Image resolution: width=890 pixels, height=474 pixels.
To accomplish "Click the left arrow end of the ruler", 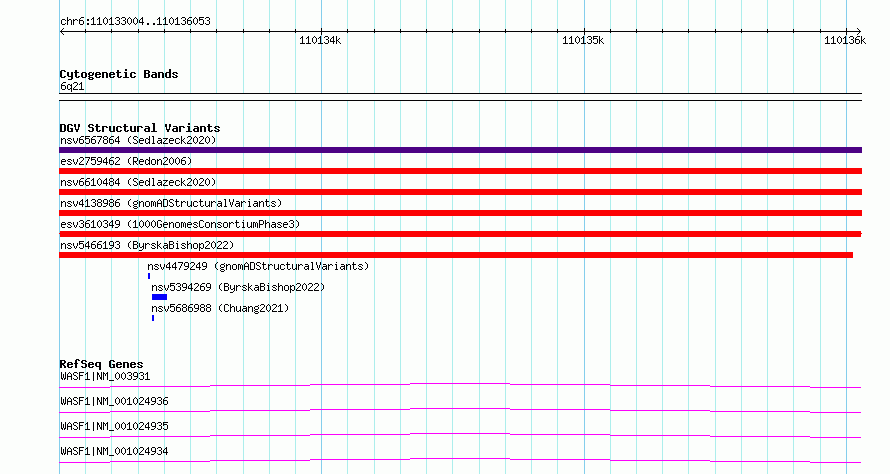I will coord(62,31).
